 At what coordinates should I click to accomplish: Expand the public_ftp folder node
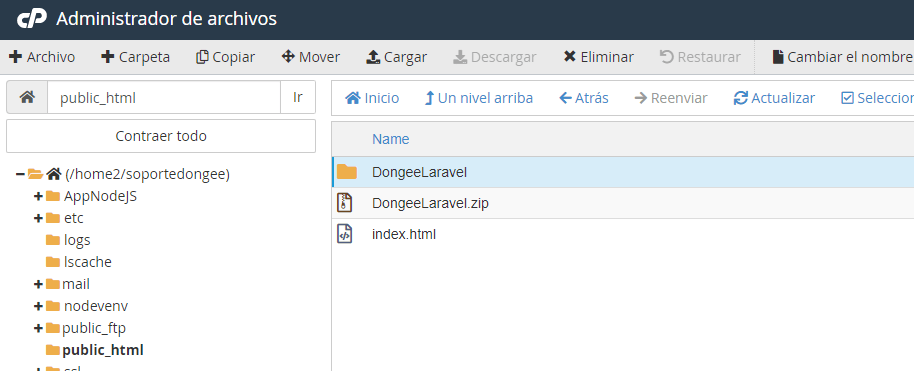(x=38, y=328)
